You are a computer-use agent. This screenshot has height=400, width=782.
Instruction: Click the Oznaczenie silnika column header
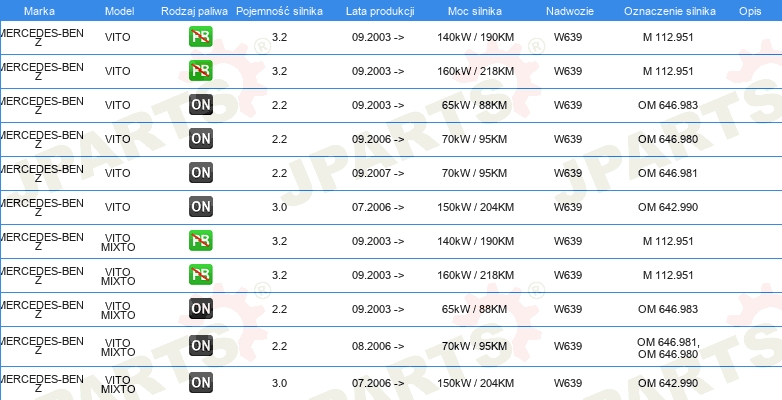(670, 11)
